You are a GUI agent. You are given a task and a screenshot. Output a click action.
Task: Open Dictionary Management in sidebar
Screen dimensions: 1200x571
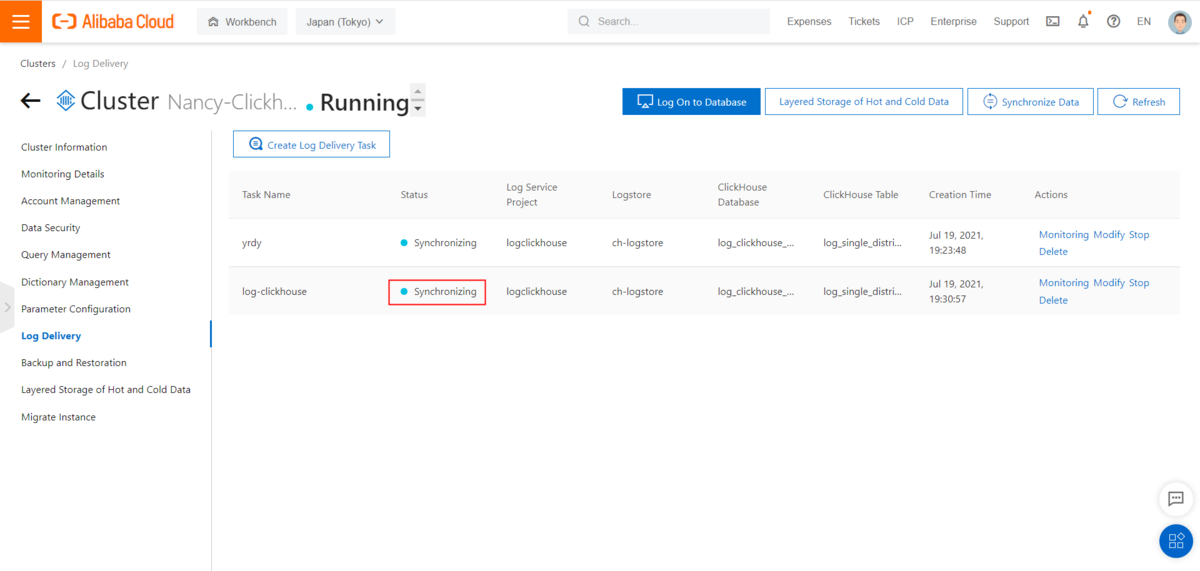pyautogui.click(x=75, y=282)
